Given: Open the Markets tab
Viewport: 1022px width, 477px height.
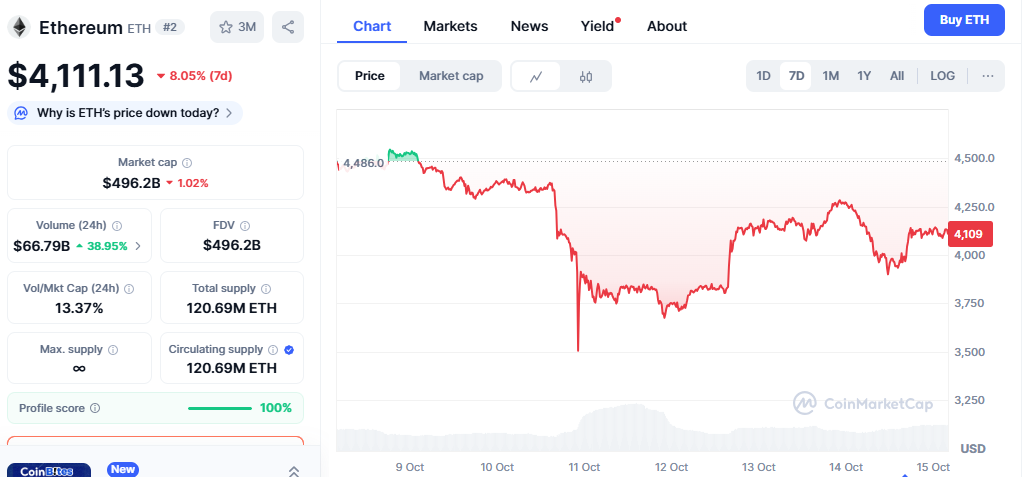Looking at the screenshot, I should click(450, 26).
